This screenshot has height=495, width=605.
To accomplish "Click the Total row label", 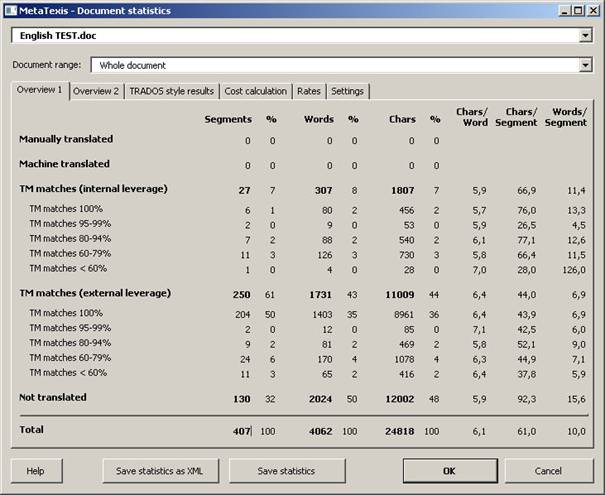I will click(x=31, y=430).
